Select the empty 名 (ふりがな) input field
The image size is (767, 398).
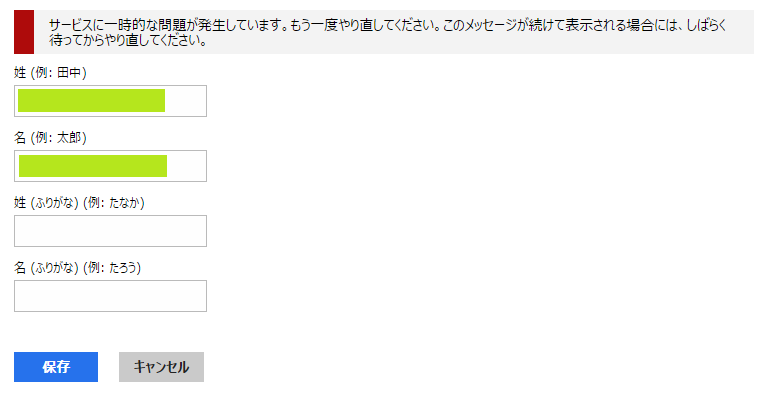[111, 296]
